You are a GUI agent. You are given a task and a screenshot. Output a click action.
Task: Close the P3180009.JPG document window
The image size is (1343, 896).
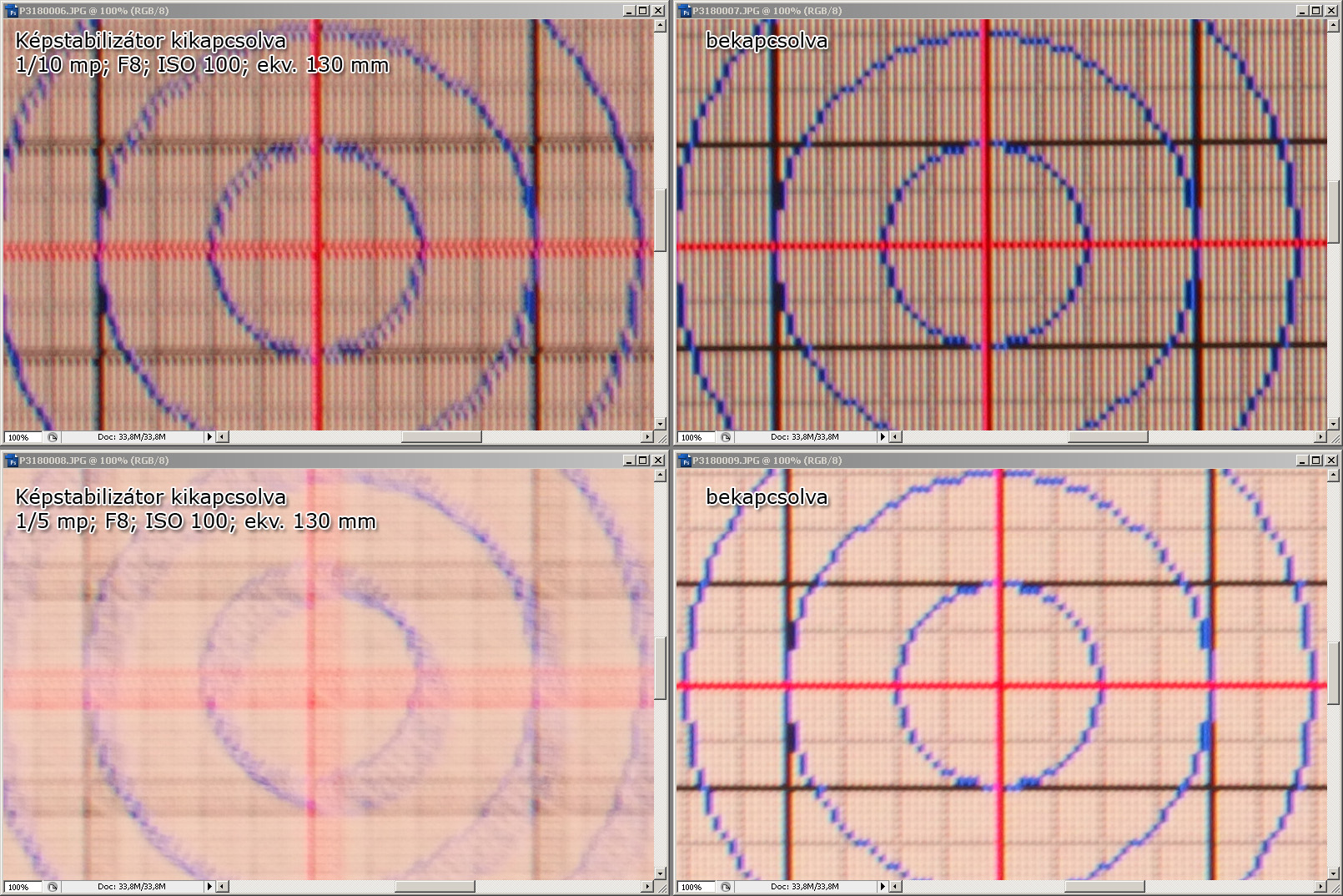tap(1331, 461)
